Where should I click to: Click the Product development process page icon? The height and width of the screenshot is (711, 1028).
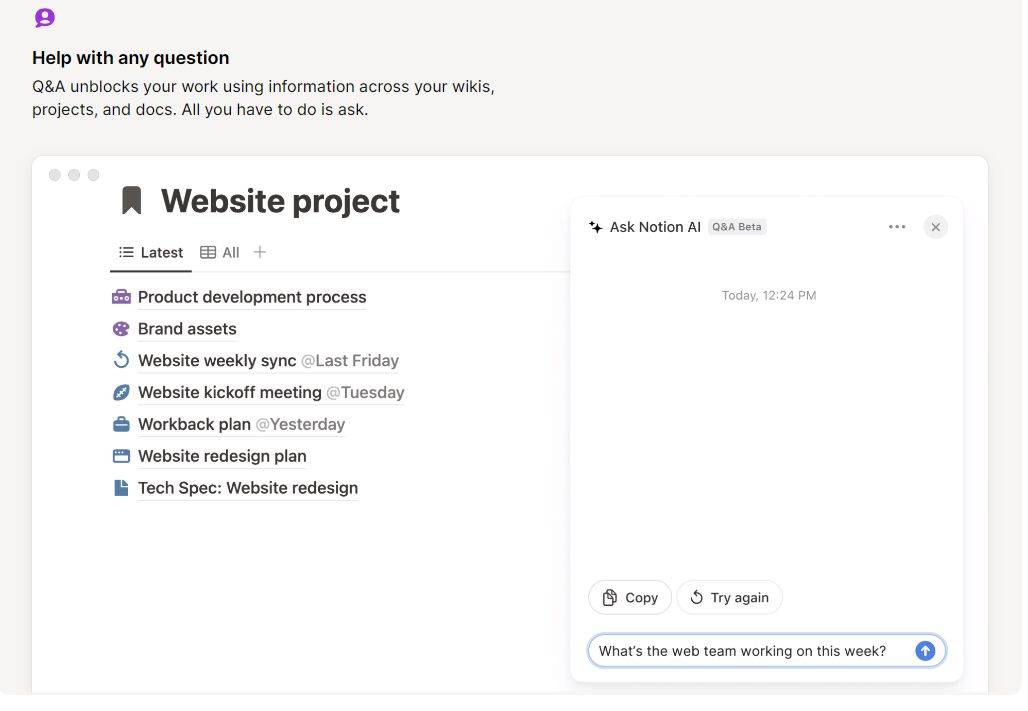tap(121, 297)
